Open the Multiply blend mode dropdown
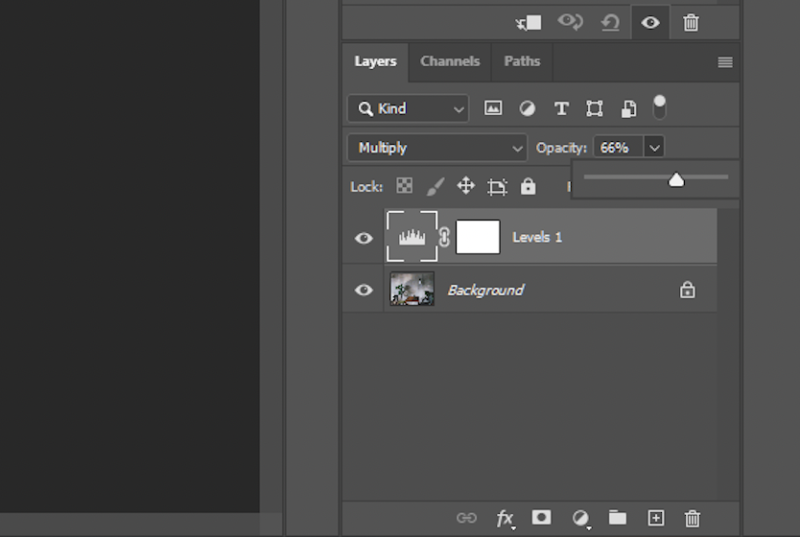This screenshot has height=537, width=800. click(437, 148)
